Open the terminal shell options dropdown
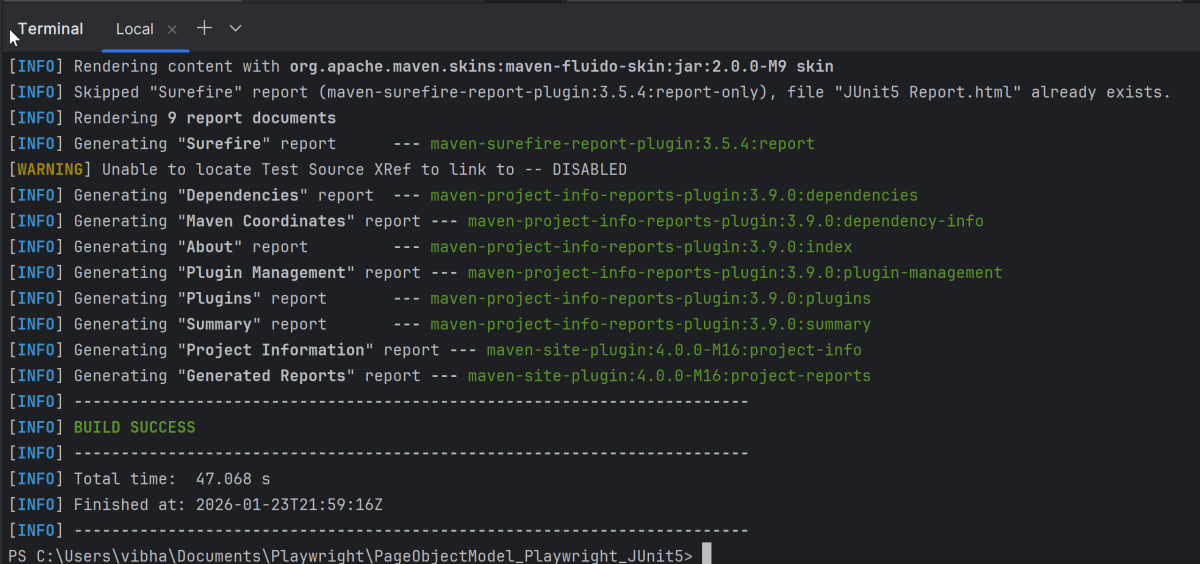Viewport: 1200px width, 564px height. 236,28
